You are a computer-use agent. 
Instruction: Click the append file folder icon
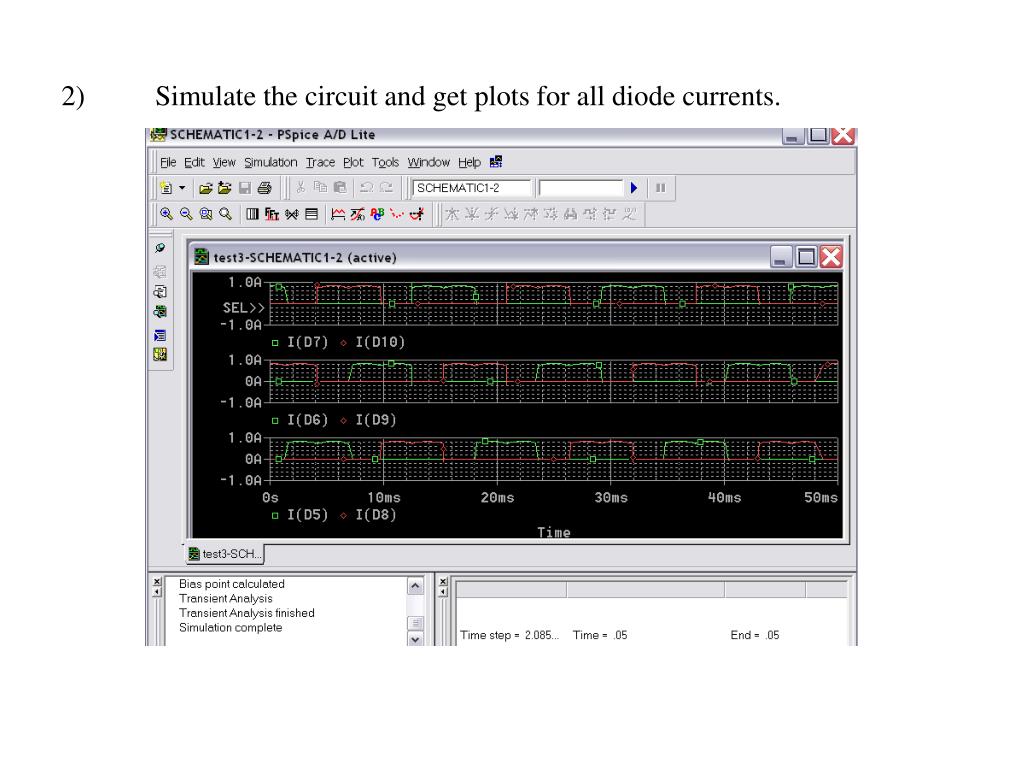click(x=225, y=188)
